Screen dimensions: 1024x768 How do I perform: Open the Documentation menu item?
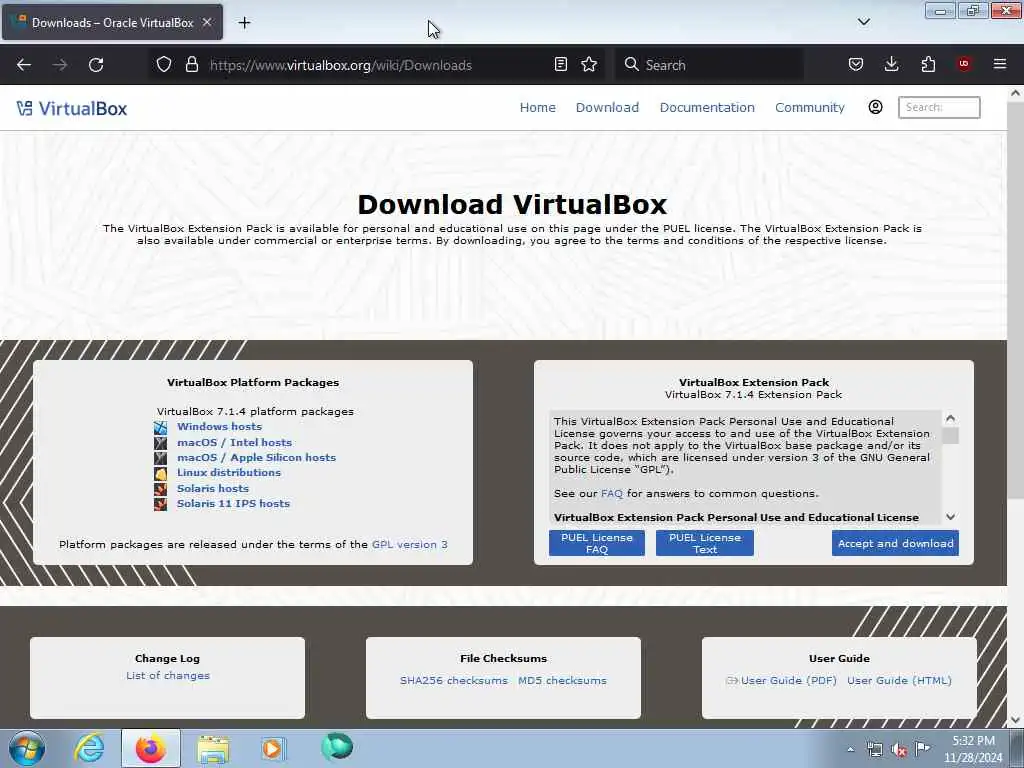[x=707, y=108]
